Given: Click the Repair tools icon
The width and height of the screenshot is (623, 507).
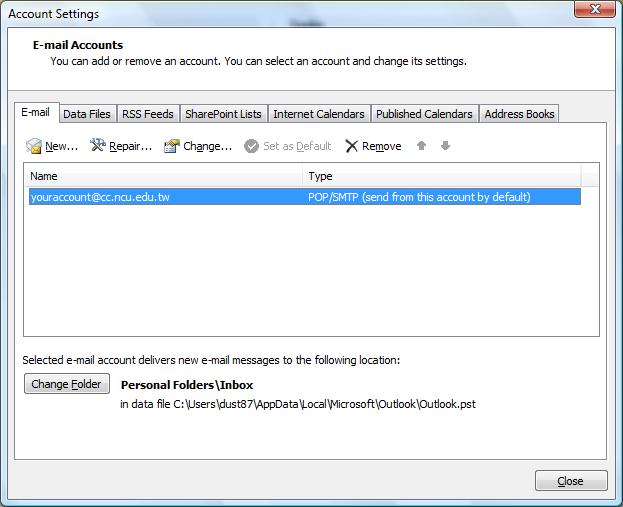Looking at the screenshot, I should point(98,146).
